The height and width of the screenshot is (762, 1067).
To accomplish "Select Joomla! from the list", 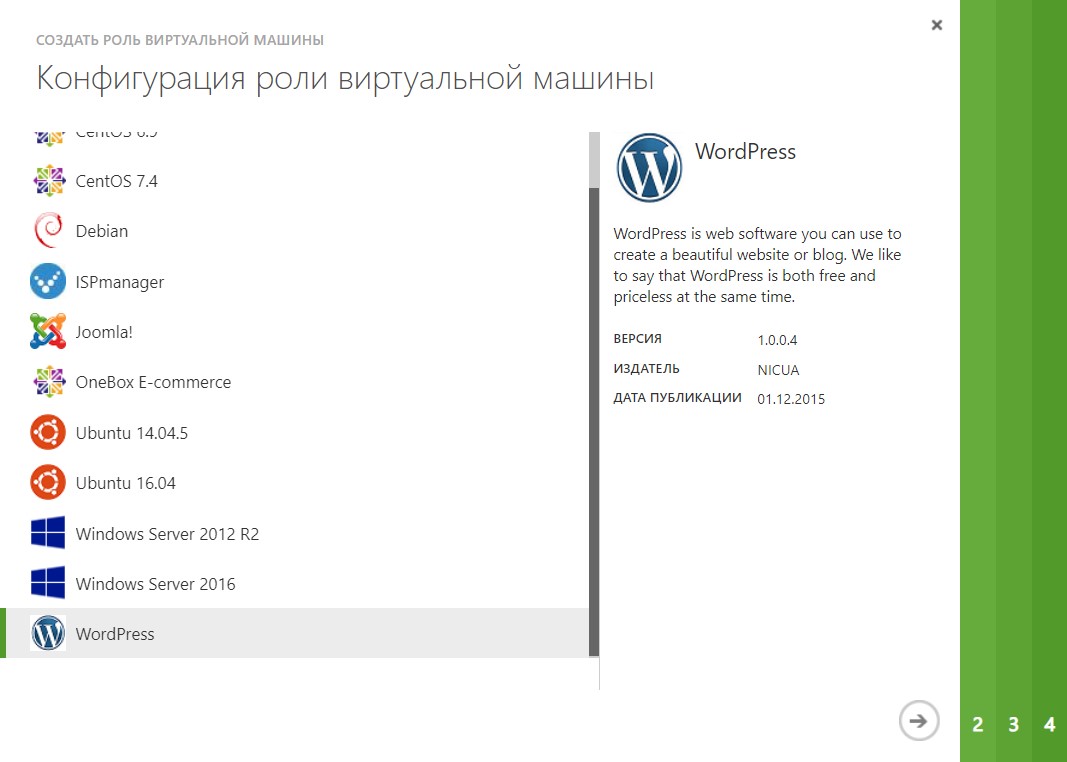I will [295, 332].
